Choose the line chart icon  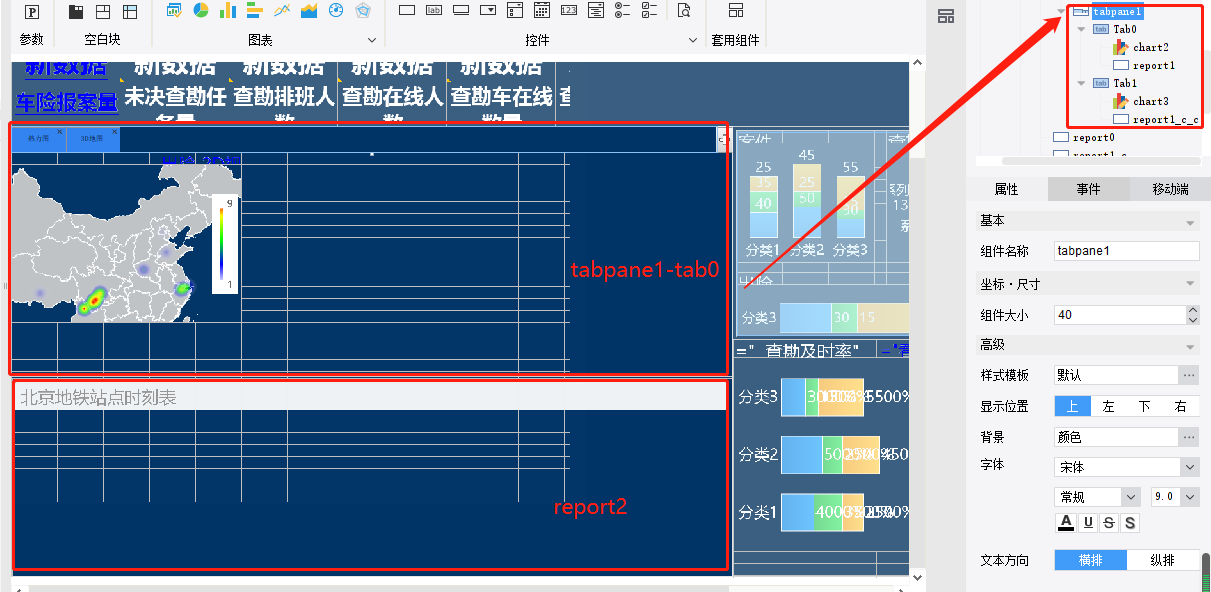coord(282,11)
